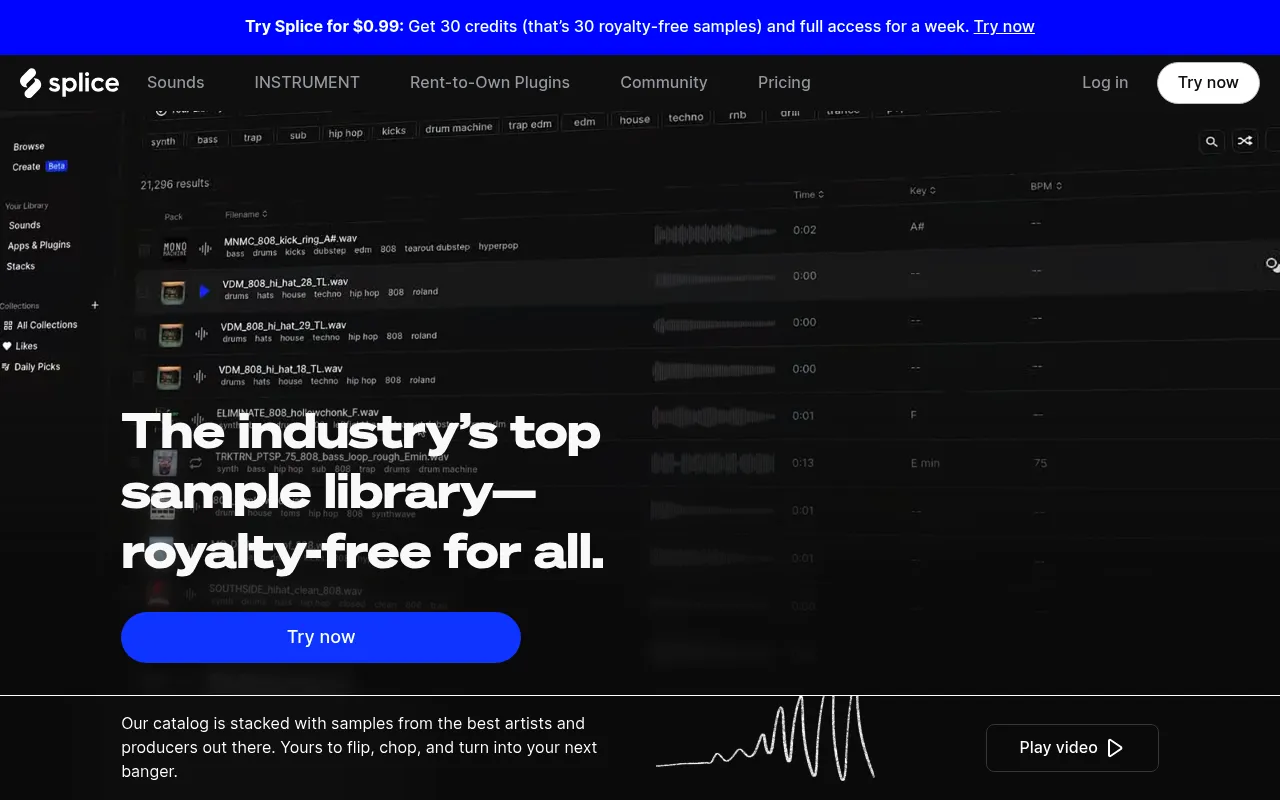The width and height of the screenshot is (1280, 800).
Task: Tick the checkbox on the VDM_808_hi_hat_28_TL row
Action: click(141, 292)
